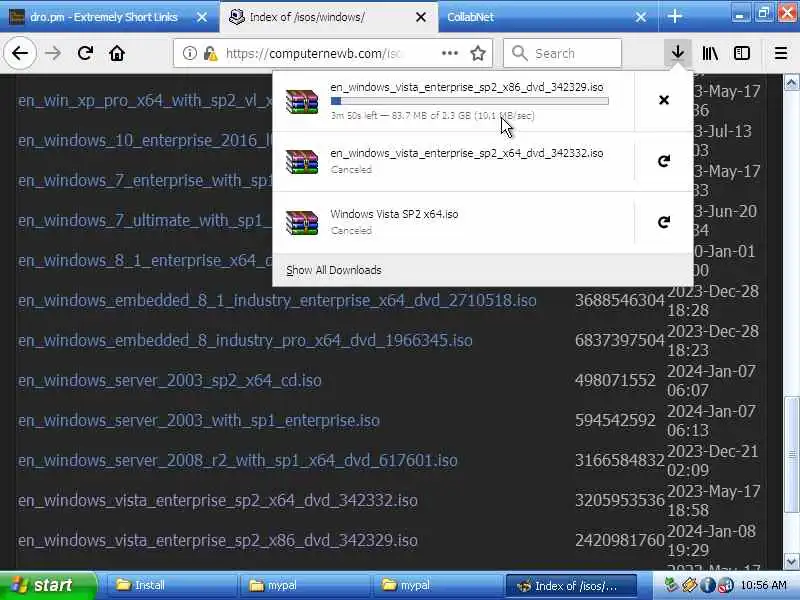The image size is (800, 600).
Task: Click en_windows_vista_enterprise_sp2_x64 link in page list
Action: click(x=218, y=501)
